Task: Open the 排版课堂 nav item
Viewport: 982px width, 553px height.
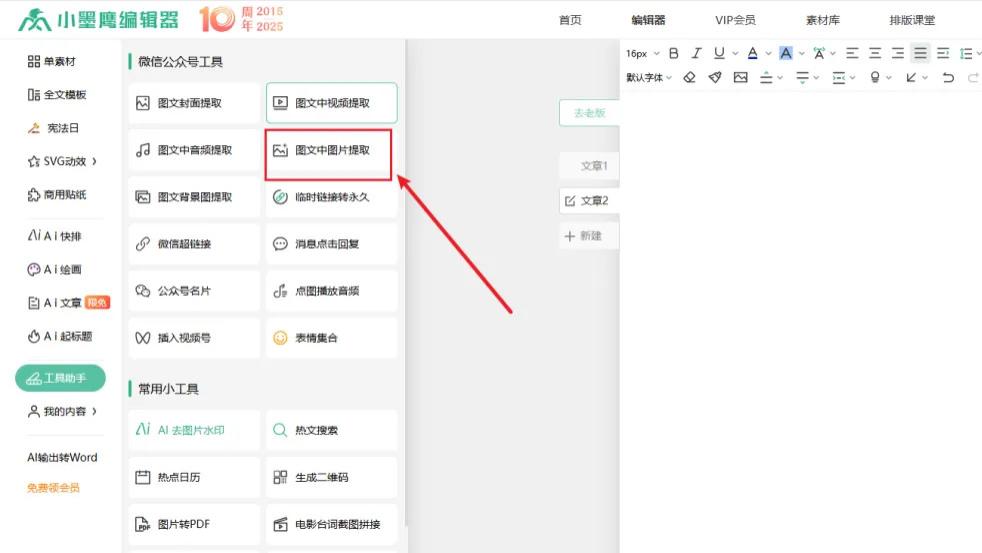Action: point(912,20)
